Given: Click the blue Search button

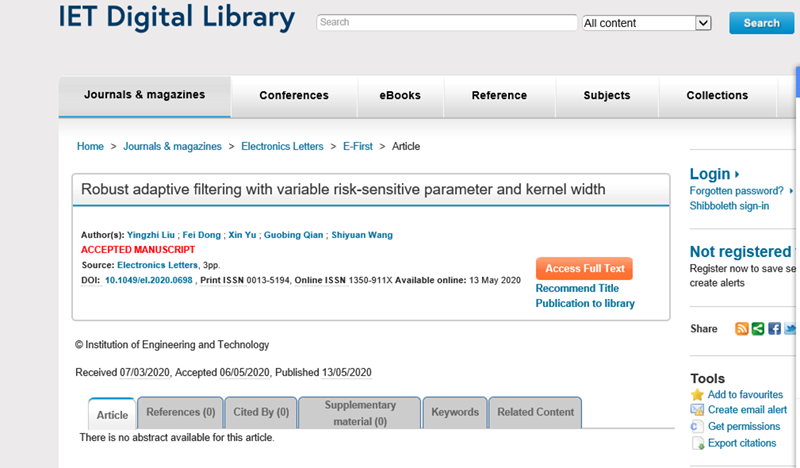Looking at the screenshot, I should [761, 23].
